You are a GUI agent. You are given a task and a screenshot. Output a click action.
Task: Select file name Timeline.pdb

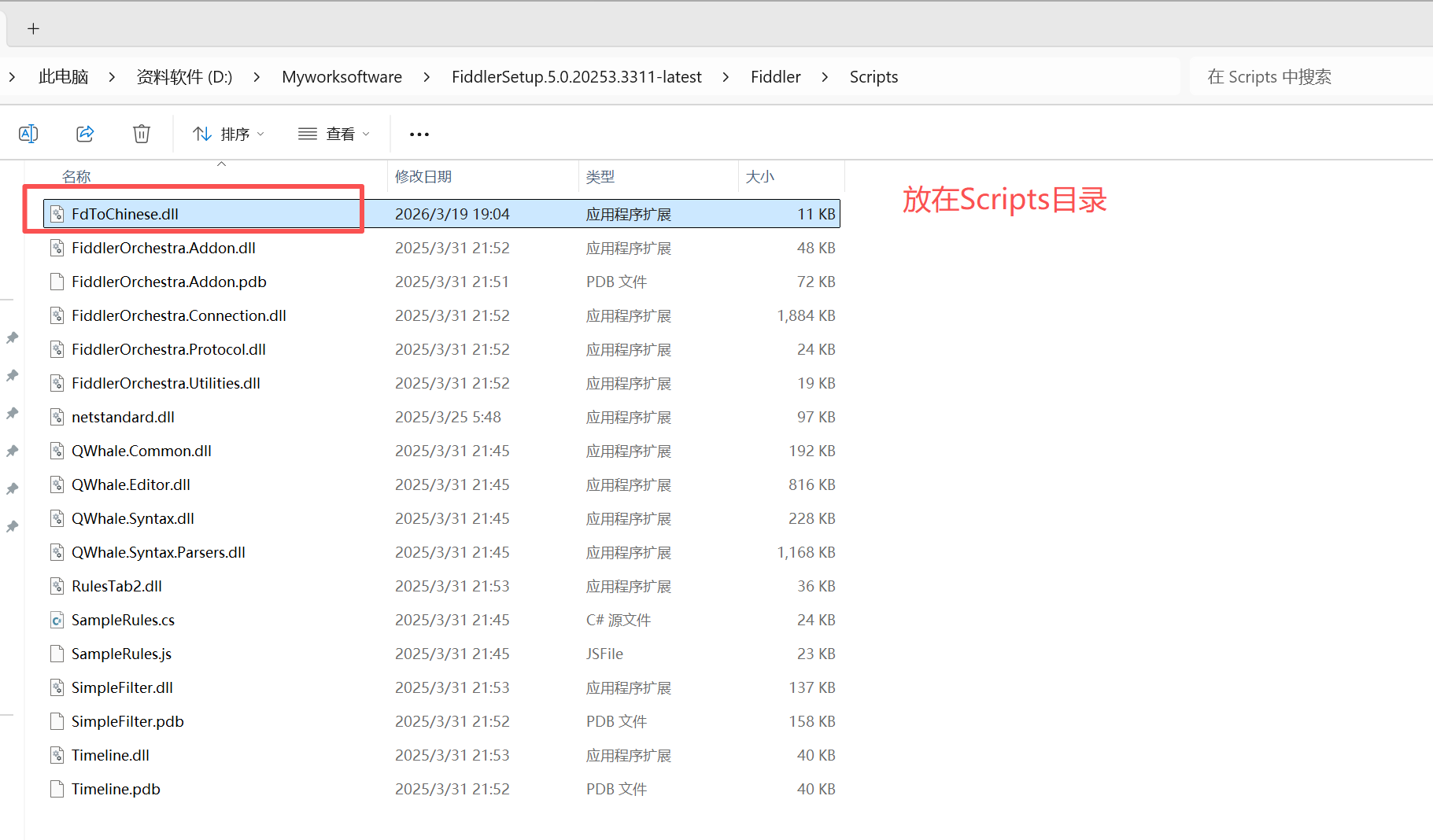(x=116, y=789)
